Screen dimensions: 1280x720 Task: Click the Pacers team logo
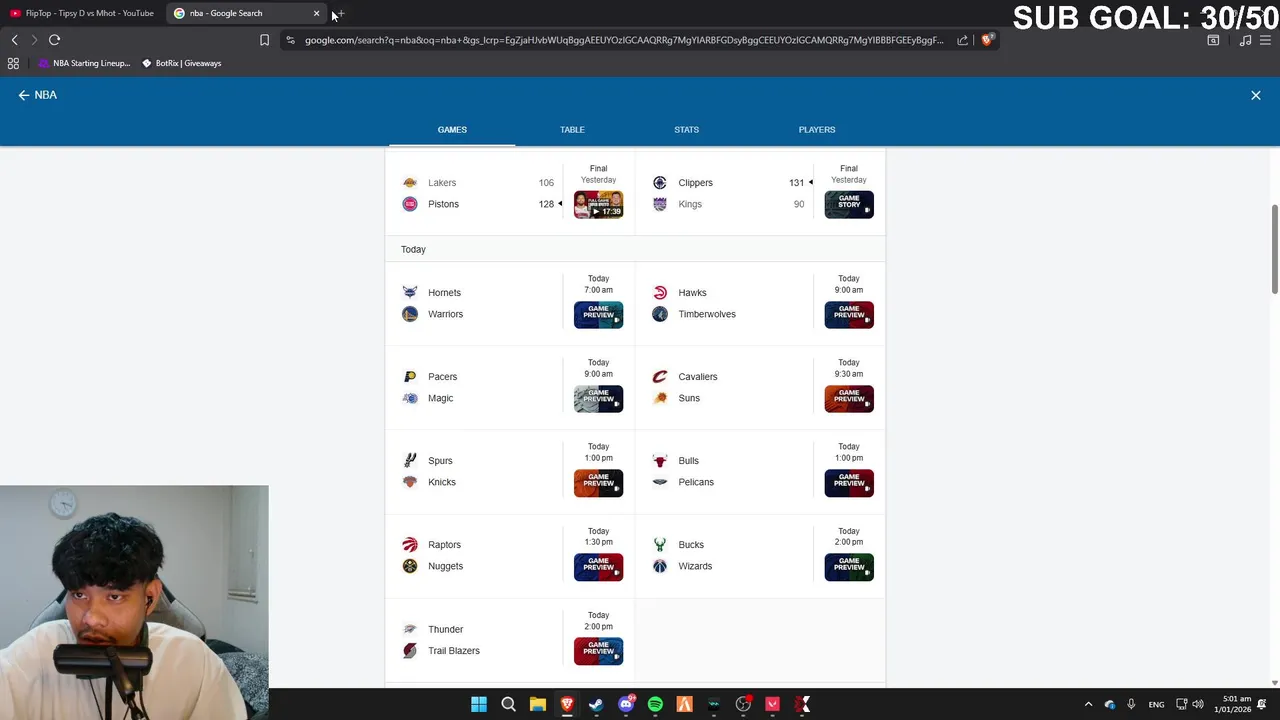coord(410,377)
